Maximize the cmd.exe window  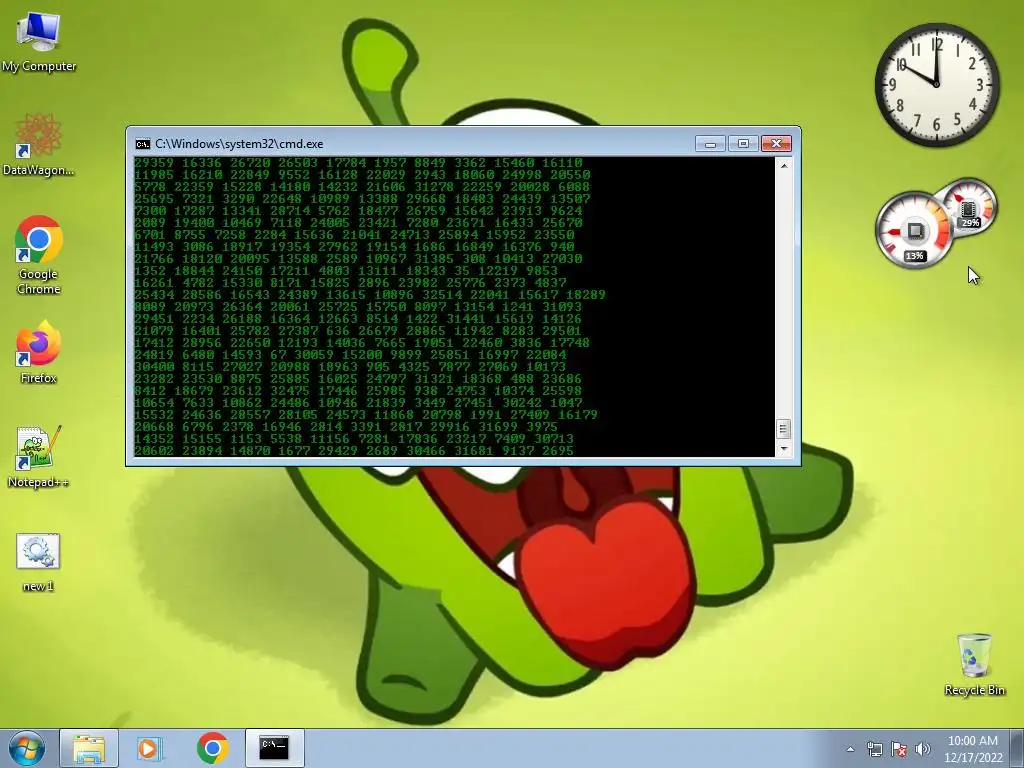[743, 144]
